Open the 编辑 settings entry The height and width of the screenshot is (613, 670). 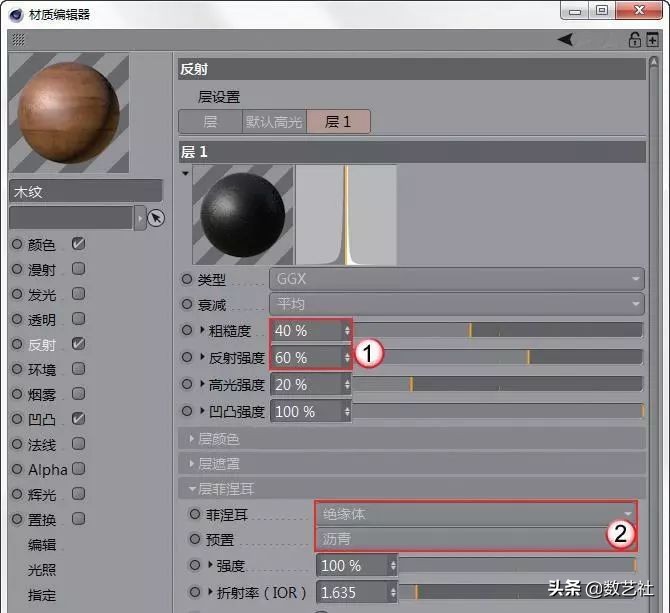click(42, 545)
